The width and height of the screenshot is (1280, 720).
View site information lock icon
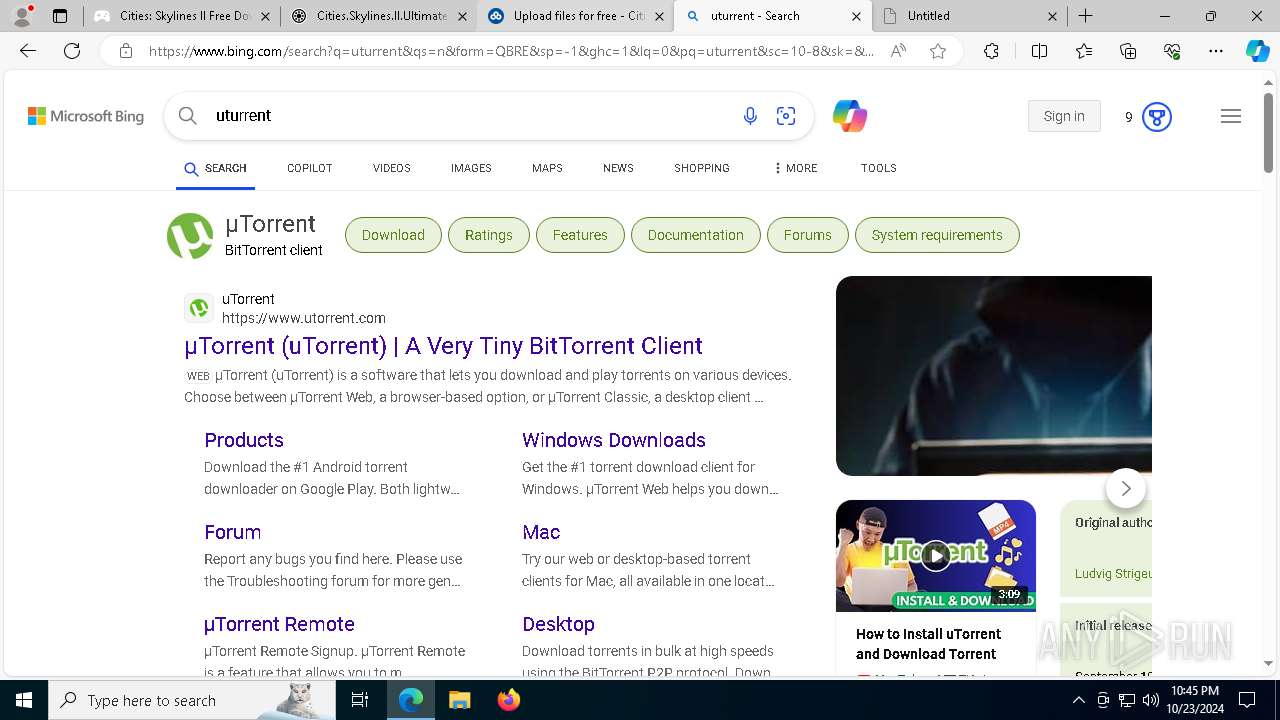click(126, 51)
